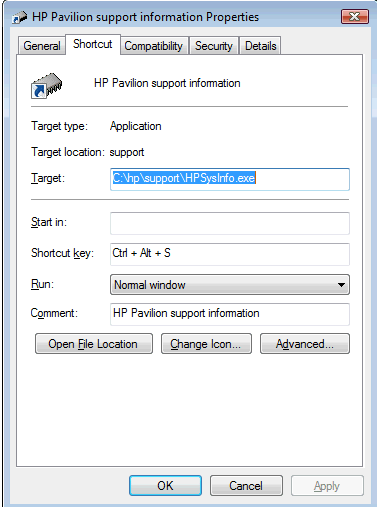This screenshot has height=507, width=377.
Task: Click the Change Icon button
Action: pyautogui.click(x=206, y=344)
